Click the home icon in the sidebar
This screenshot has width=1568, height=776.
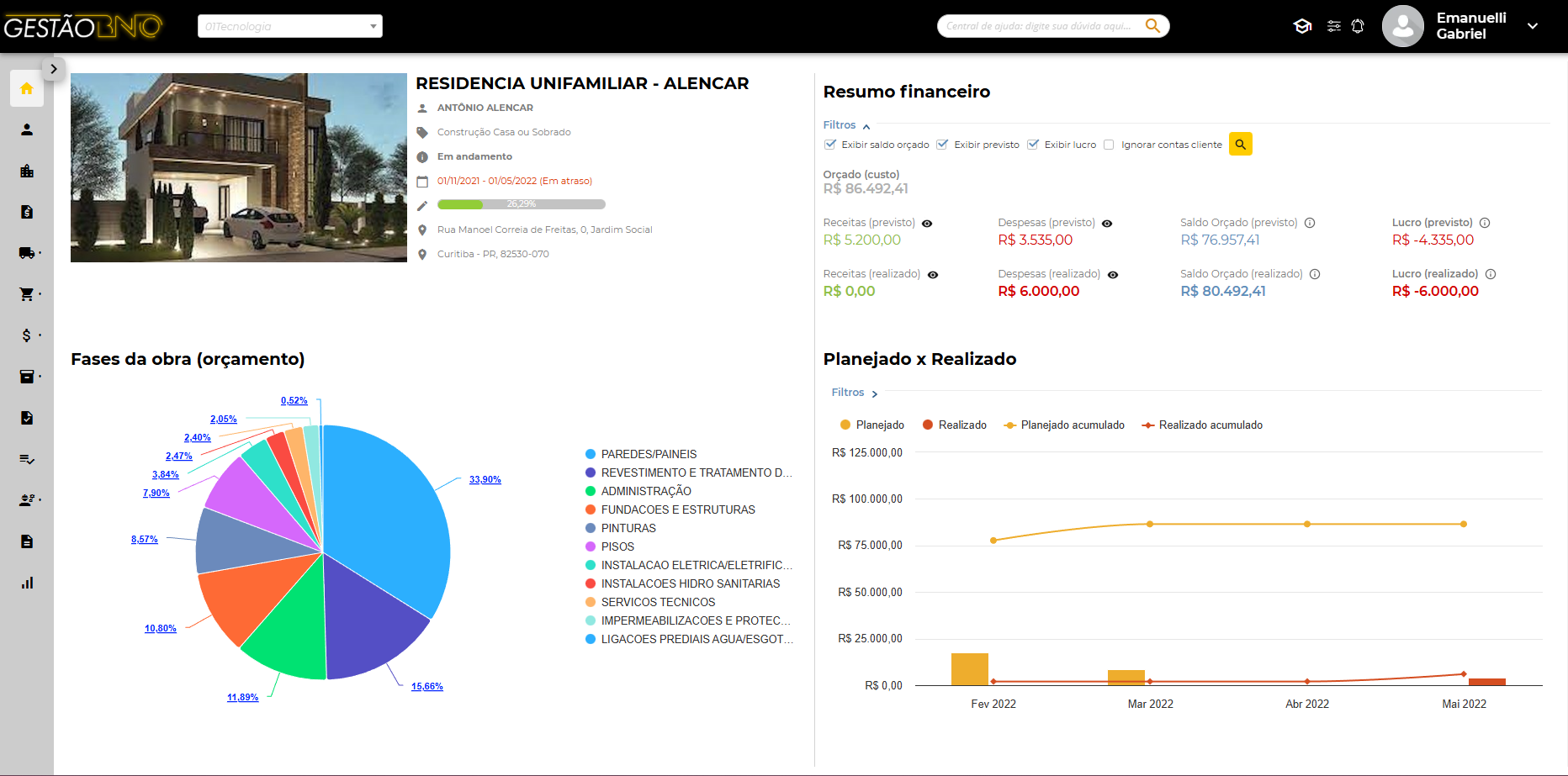pyautogui.click(x=27, y=88)
